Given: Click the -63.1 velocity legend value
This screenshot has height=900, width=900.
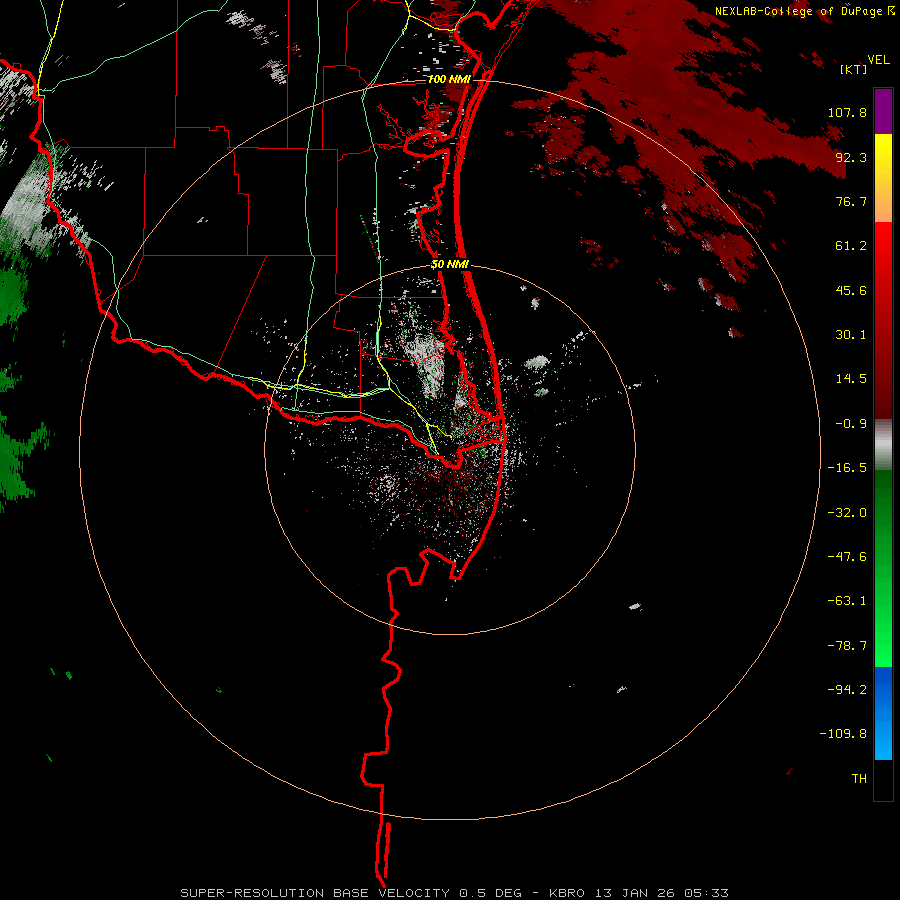Looking at the screenshot, I should click(x=847, y=601).
